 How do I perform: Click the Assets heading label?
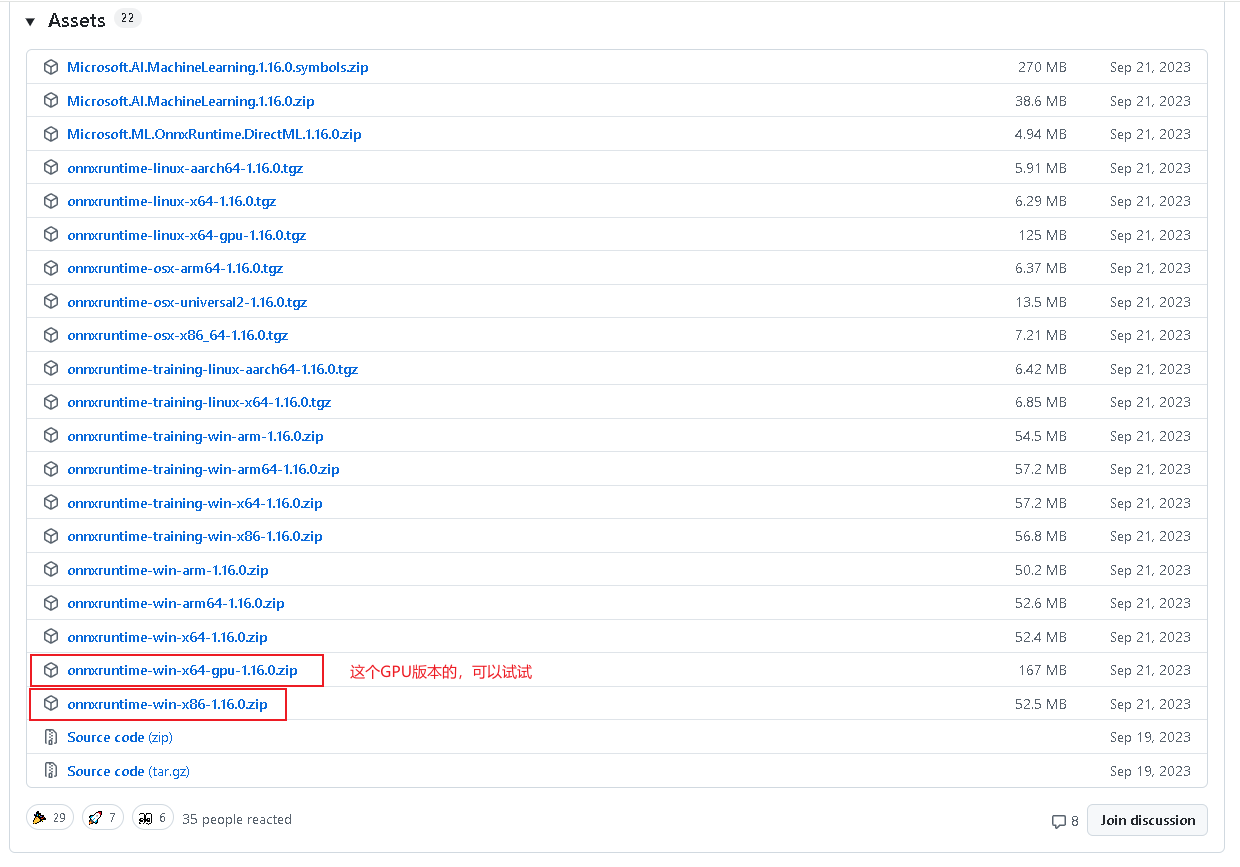coord(77,20)
